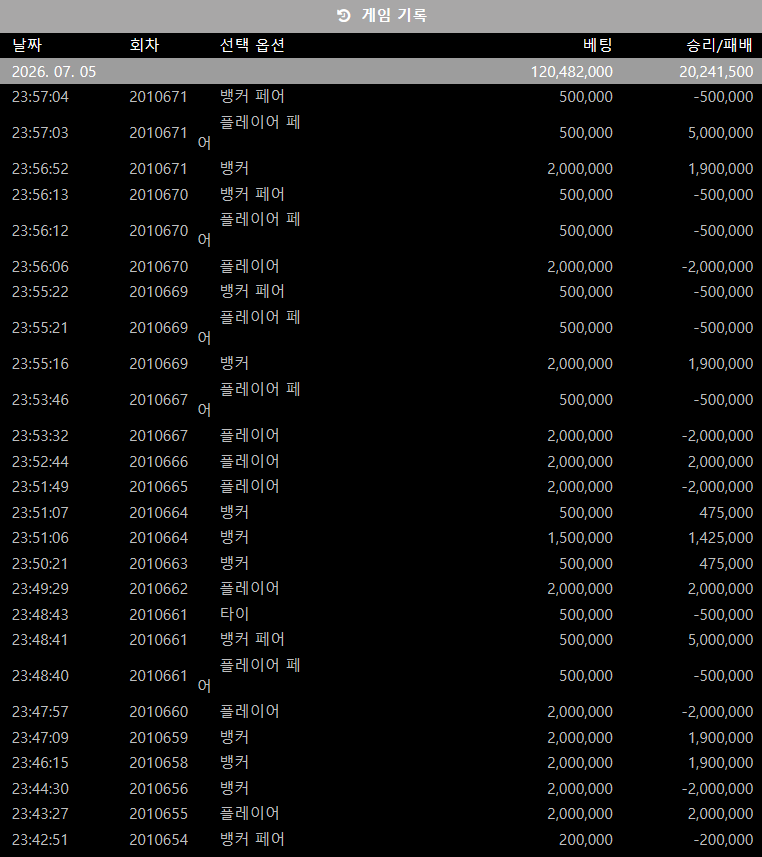Select the 2026. 07. 05 date summary row

coord(381,72)
